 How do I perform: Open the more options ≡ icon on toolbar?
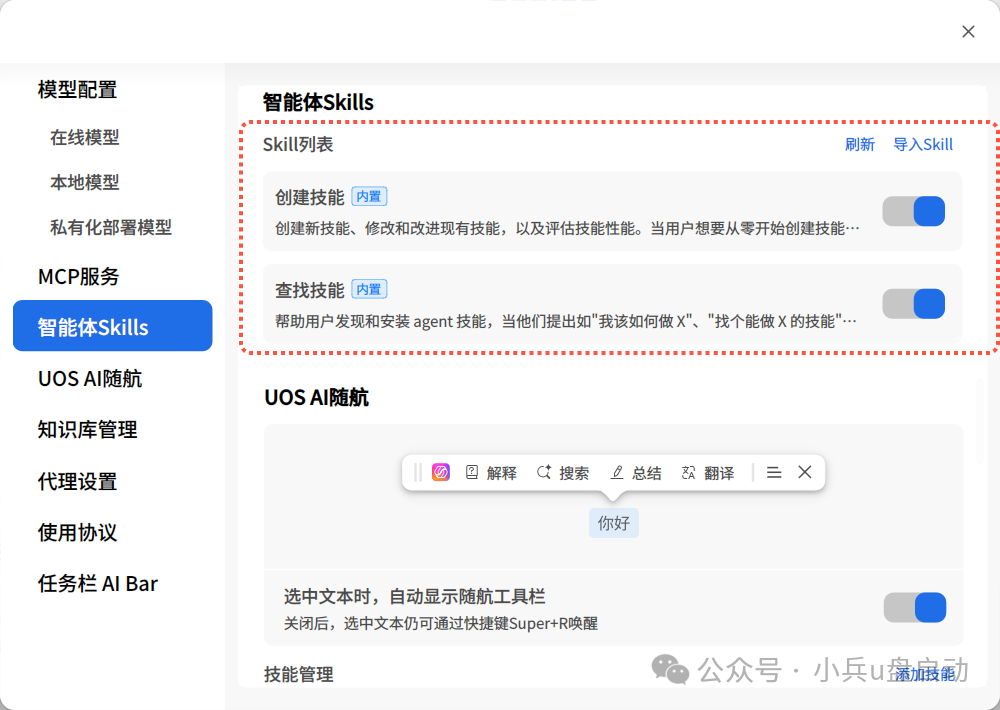(x=773, y=472)
